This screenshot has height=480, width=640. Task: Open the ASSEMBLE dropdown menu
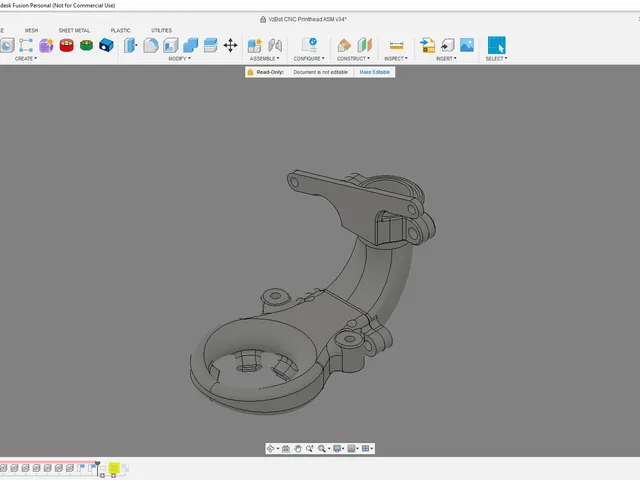[x=264, y=59]
